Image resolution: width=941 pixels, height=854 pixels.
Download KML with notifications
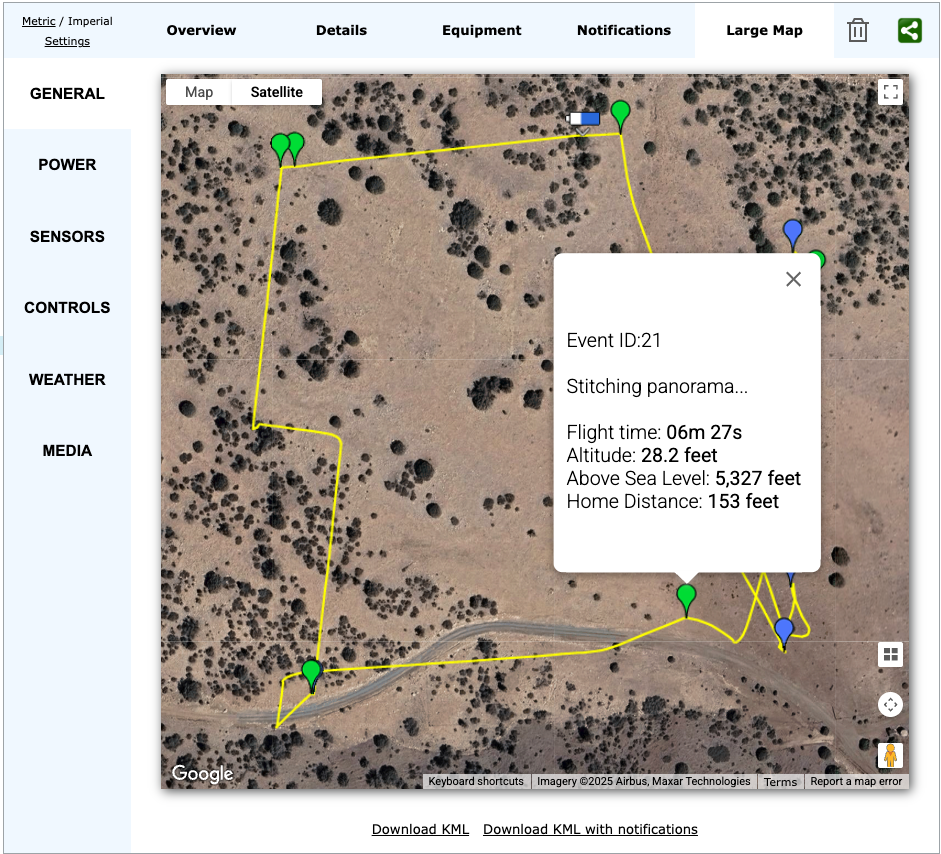pyautogui.click(x=590, y=829)
